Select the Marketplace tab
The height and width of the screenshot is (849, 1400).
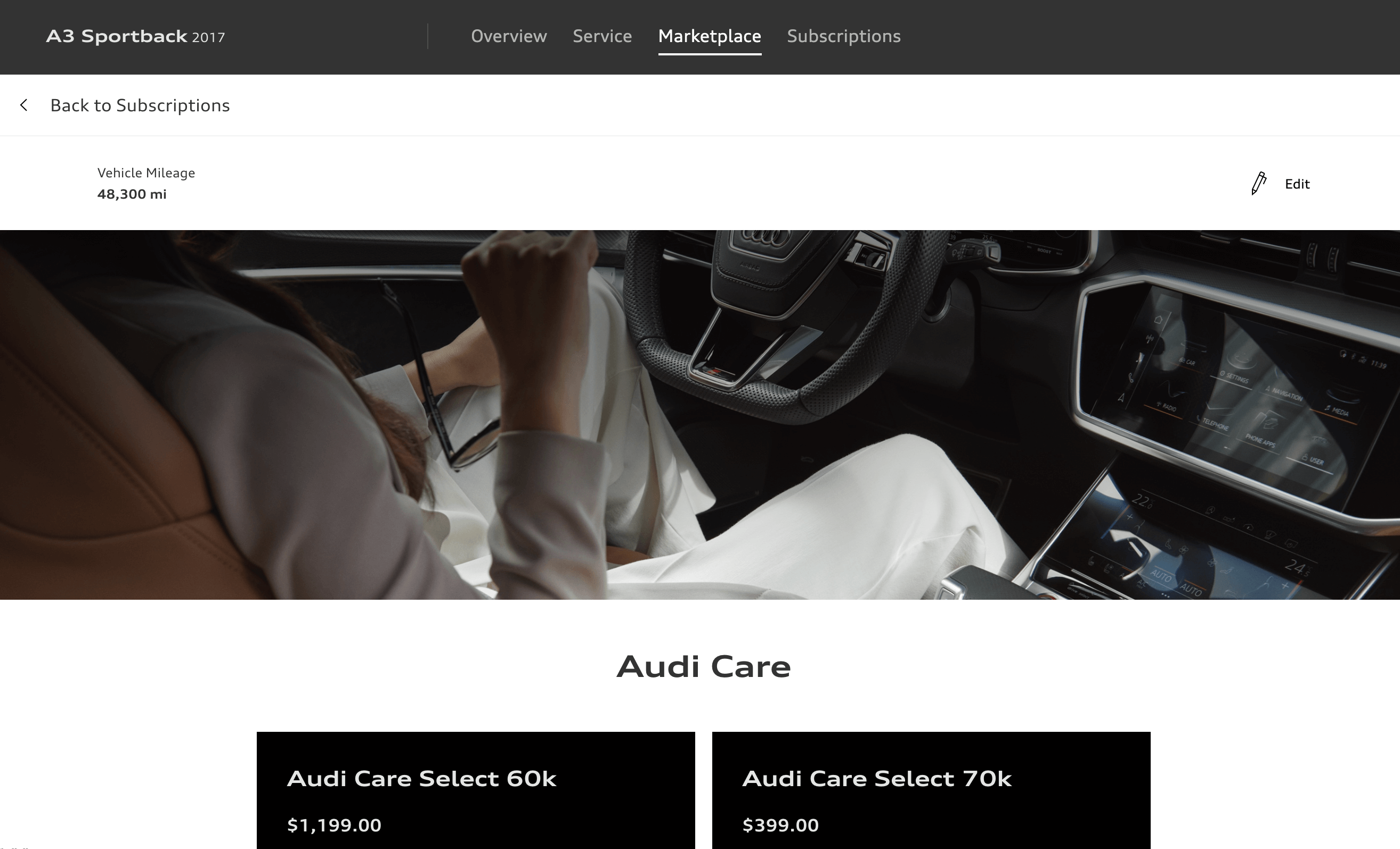coord(710,36)
